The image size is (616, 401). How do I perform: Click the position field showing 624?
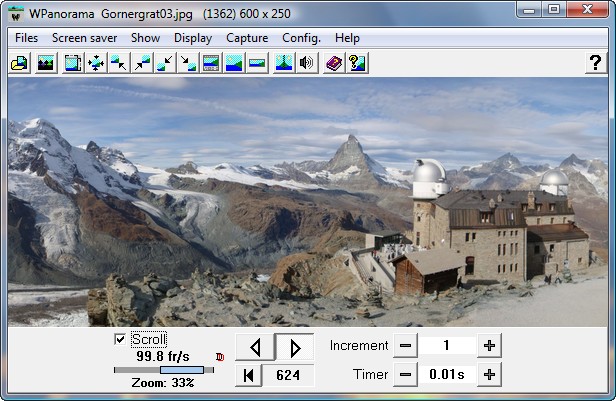coord(288,375)
